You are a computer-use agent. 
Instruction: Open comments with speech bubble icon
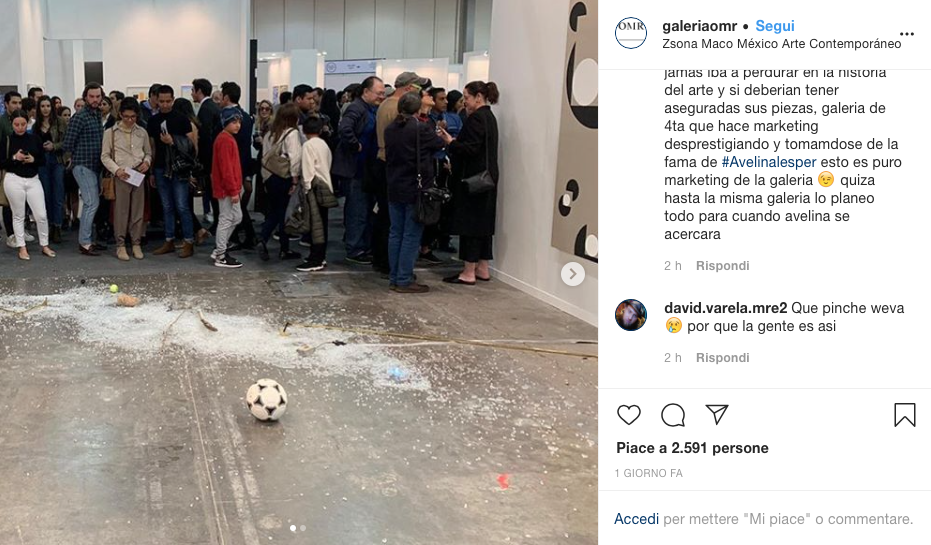pyautogui.click(x=673, y=414)
